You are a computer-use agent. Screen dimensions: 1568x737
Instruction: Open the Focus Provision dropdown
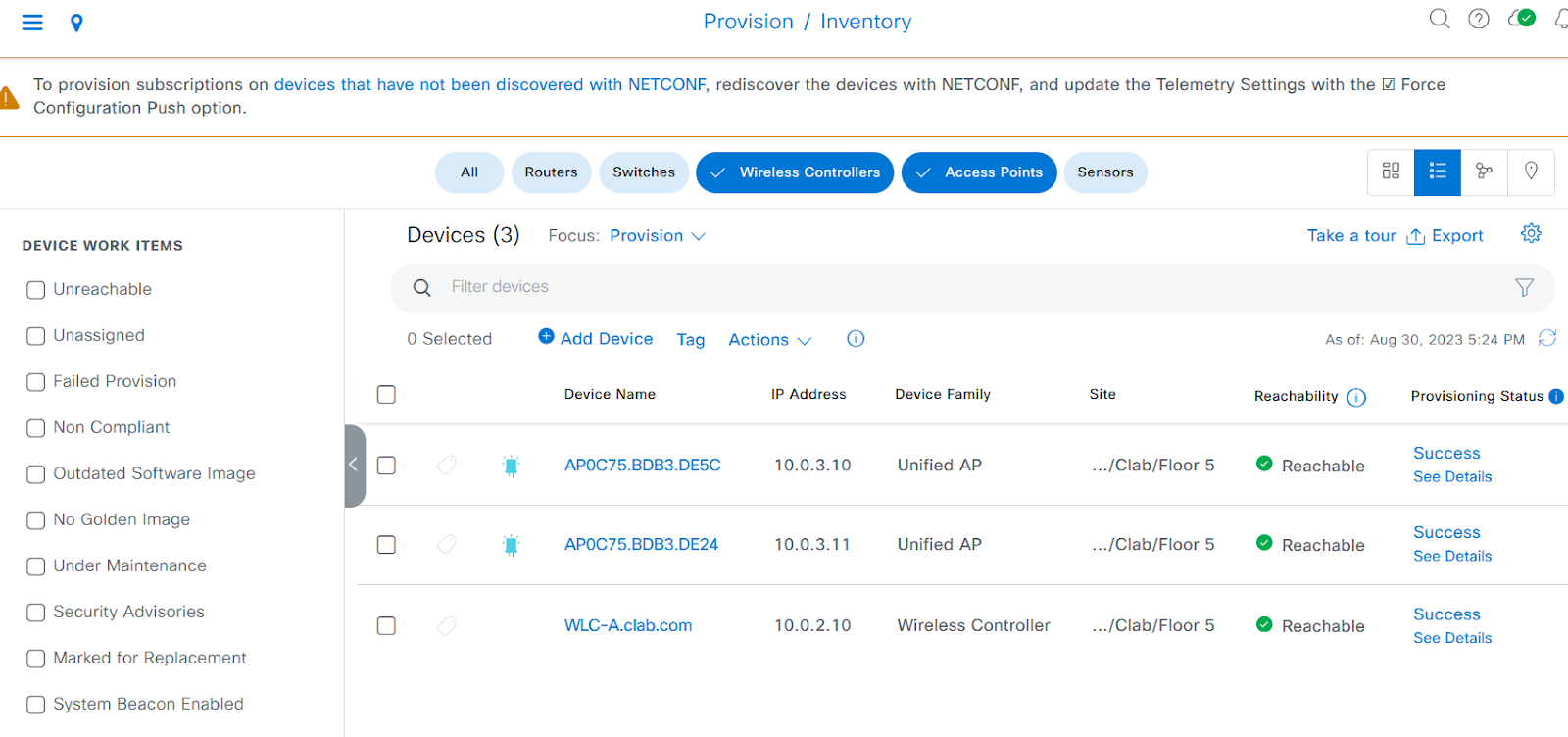point(658,235)
